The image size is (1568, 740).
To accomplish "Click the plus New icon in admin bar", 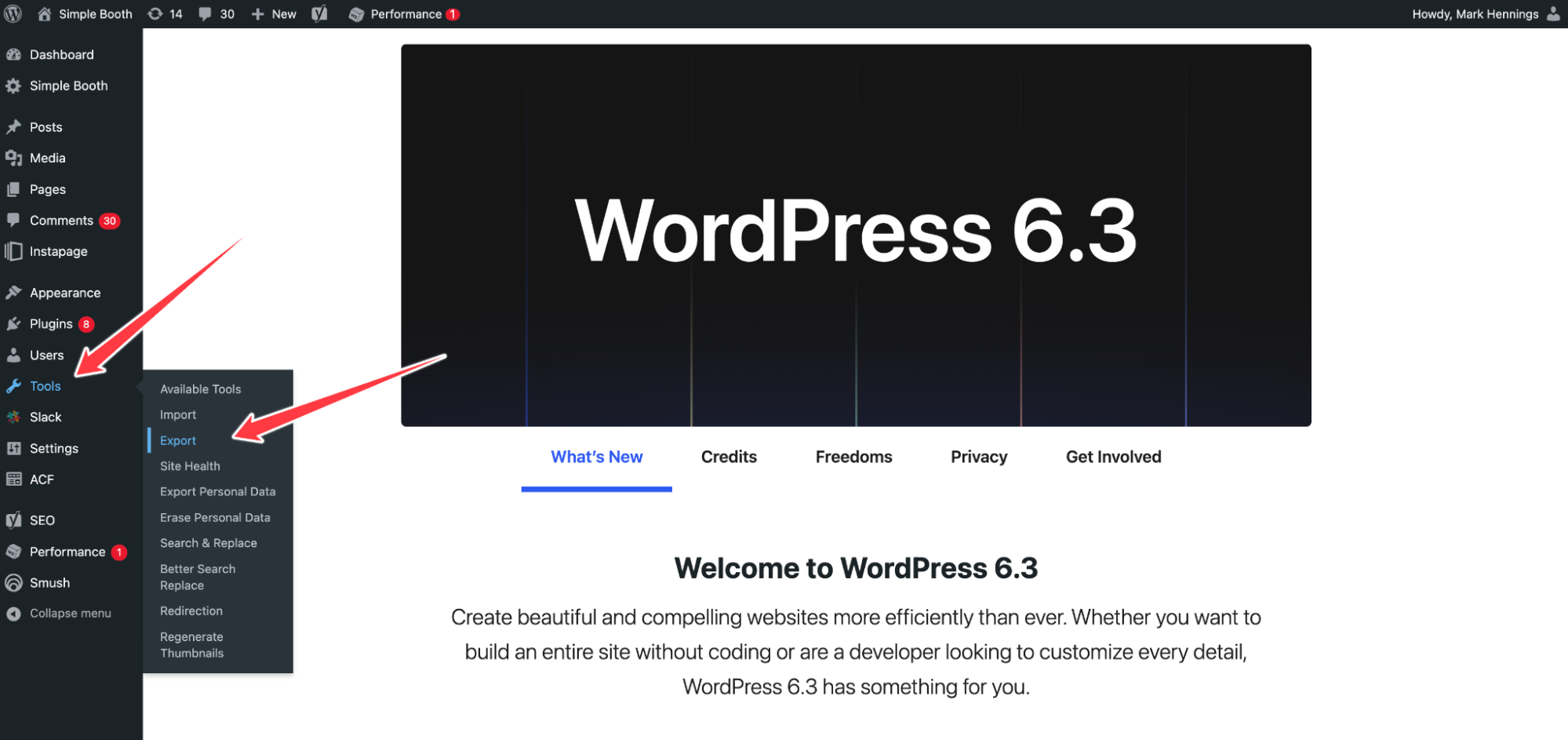I will coord(257,14).
